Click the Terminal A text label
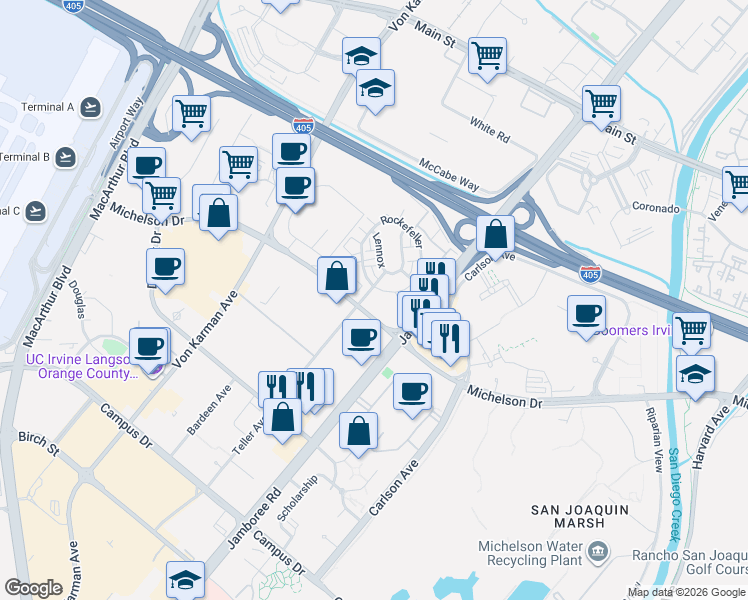 click(48, 107)
